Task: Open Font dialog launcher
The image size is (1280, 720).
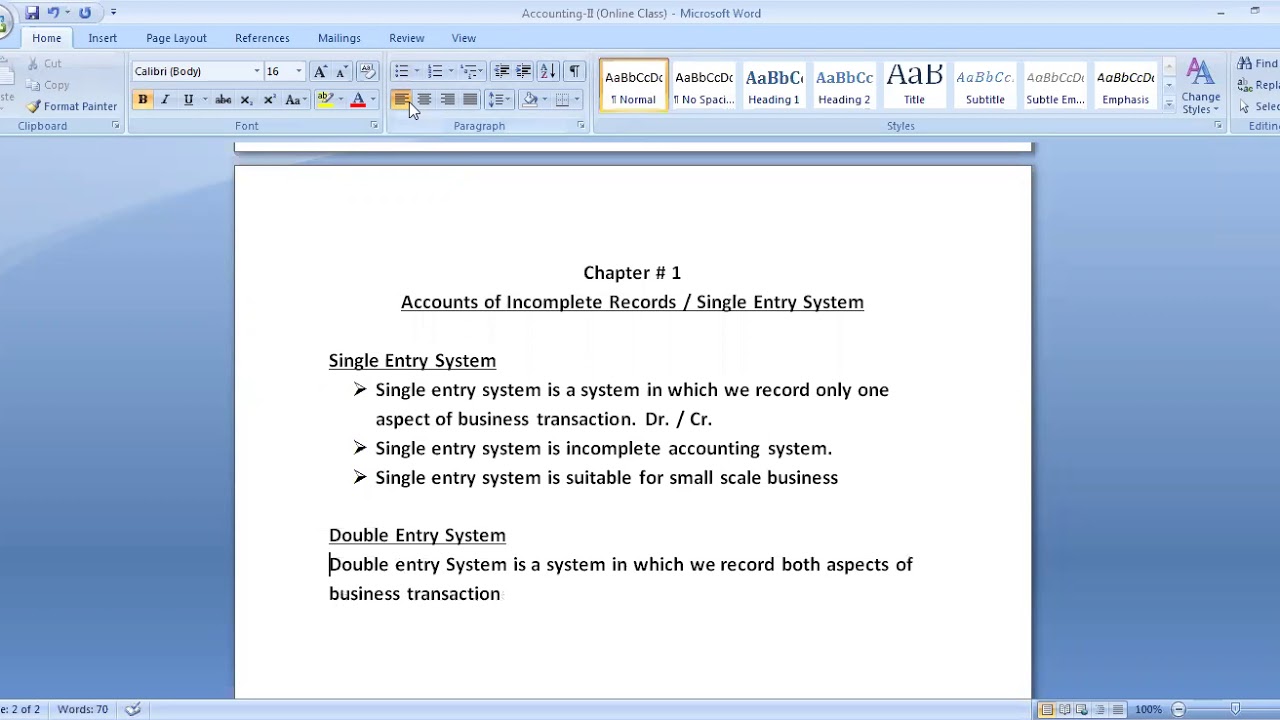Action: click(374, 126)
